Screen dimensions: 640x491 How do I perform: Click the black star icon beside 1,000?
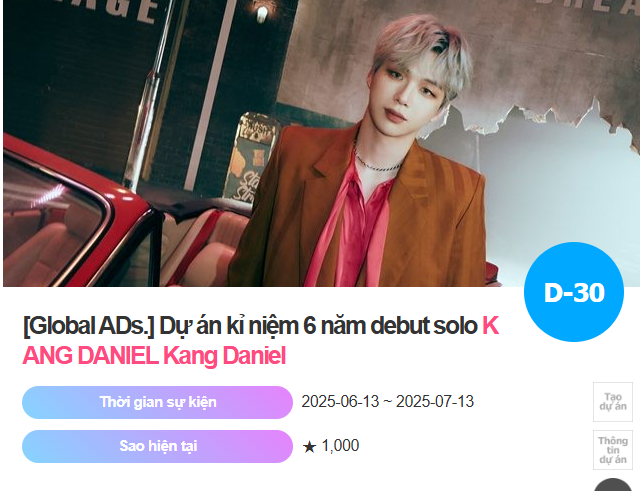point(309,447)
